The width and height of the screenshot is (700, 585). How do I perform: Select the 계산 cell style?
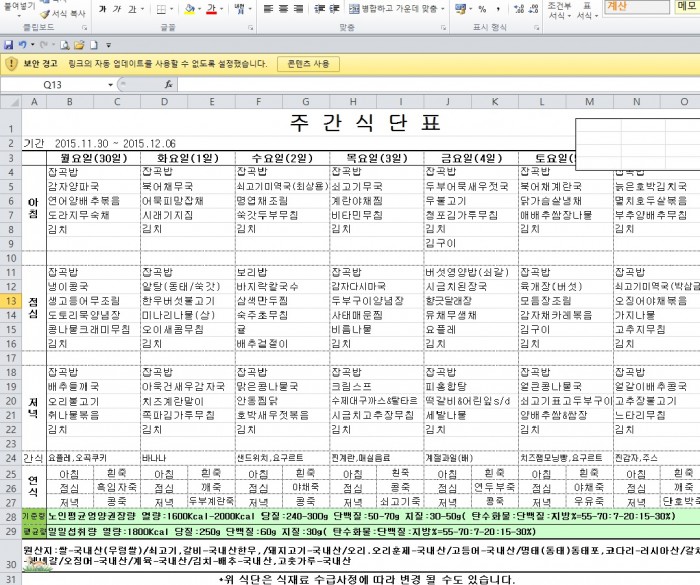coord(637,6)
